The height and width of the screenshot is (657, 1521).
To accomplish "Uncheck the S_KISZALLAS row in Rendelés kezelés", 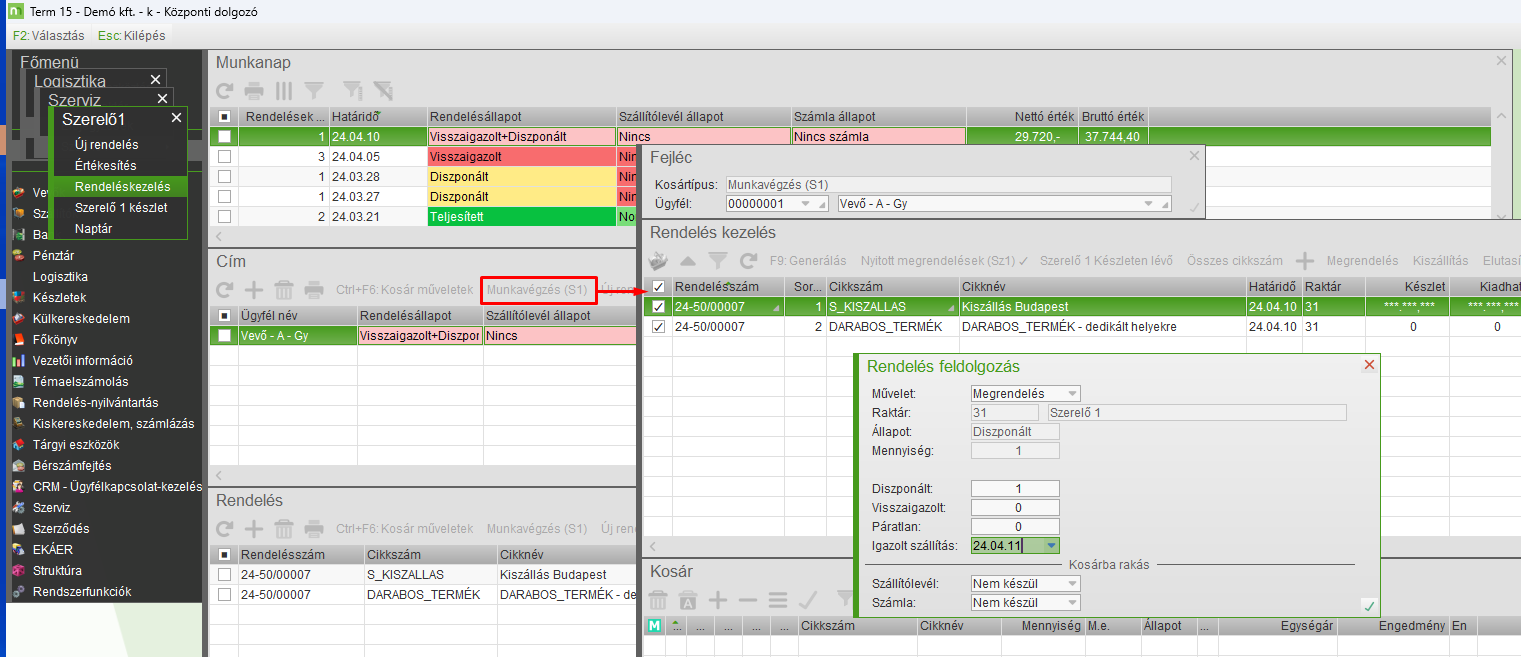I will pos(659,307).
